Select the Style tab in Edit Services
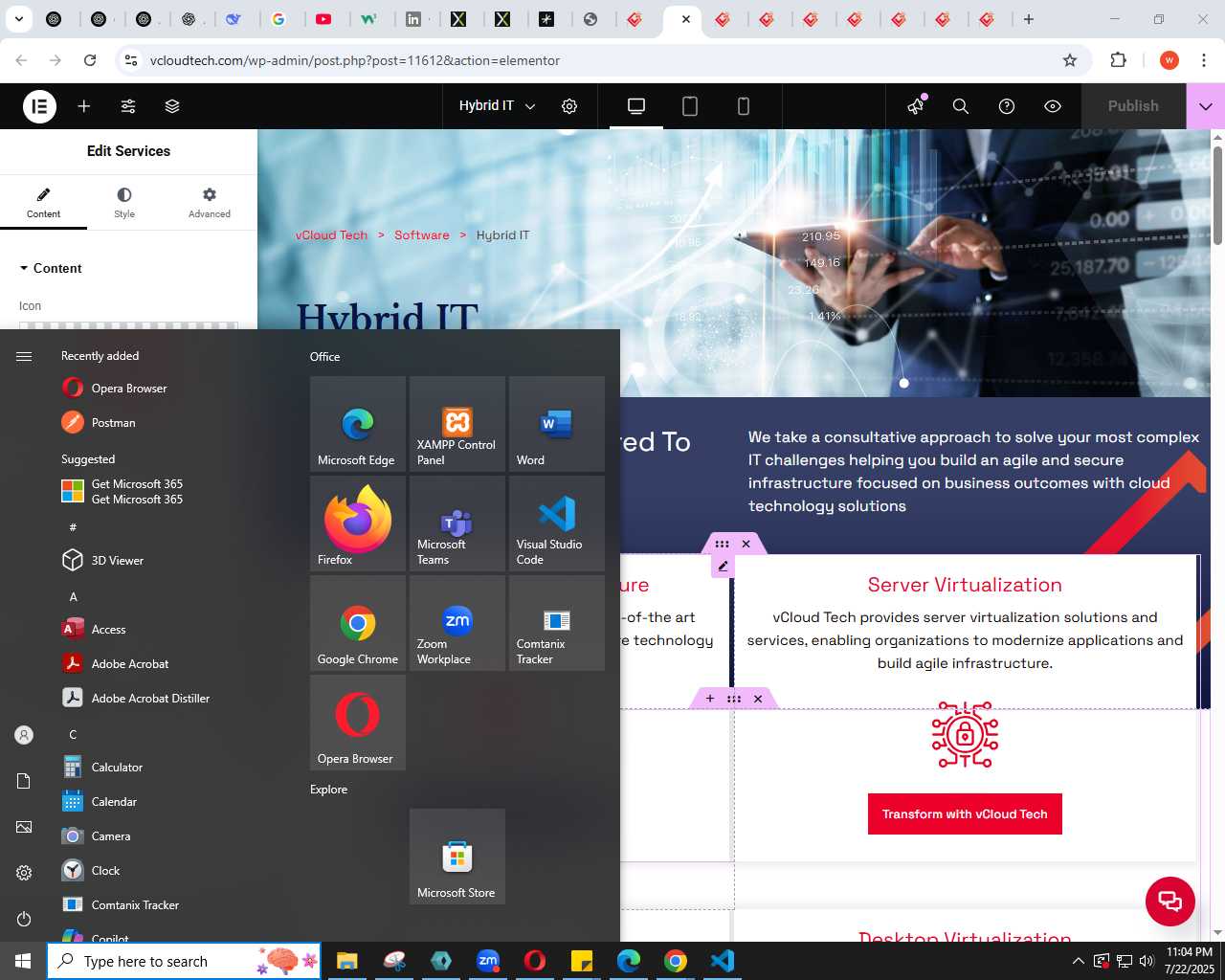 [124, 203]
